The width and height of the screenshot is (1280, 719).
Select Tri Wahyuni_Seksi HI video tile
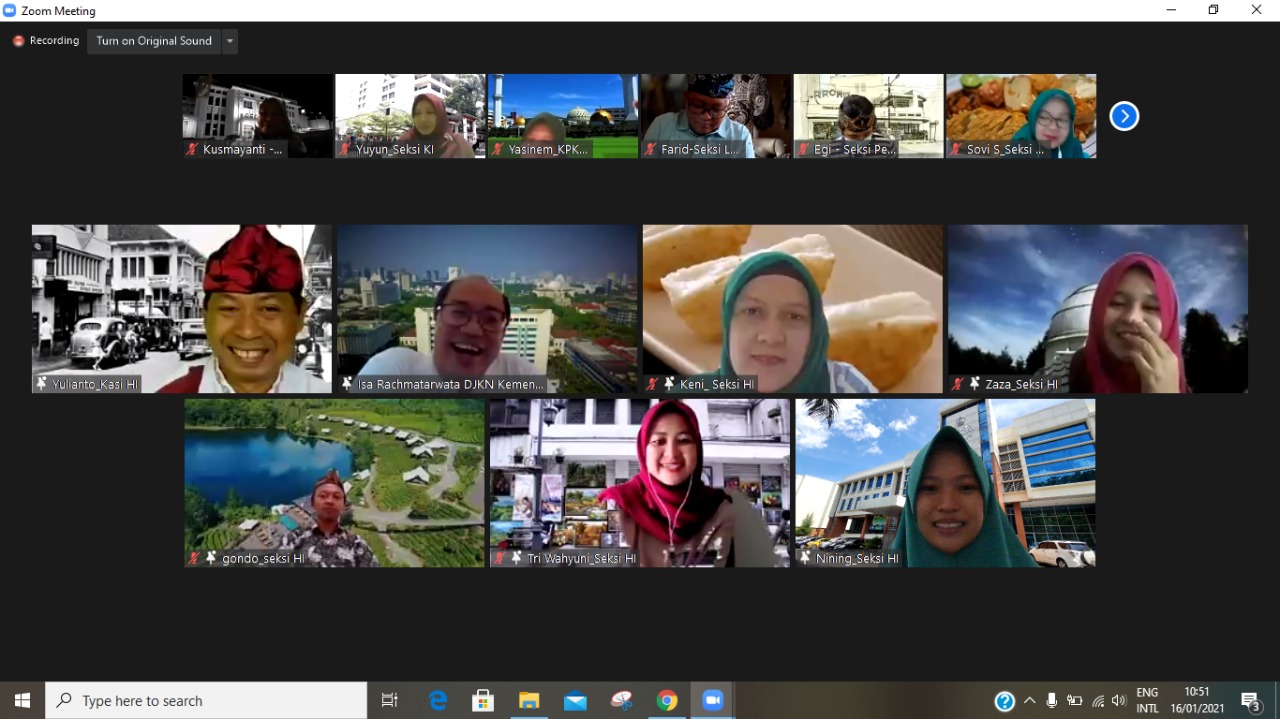(639, 483)
